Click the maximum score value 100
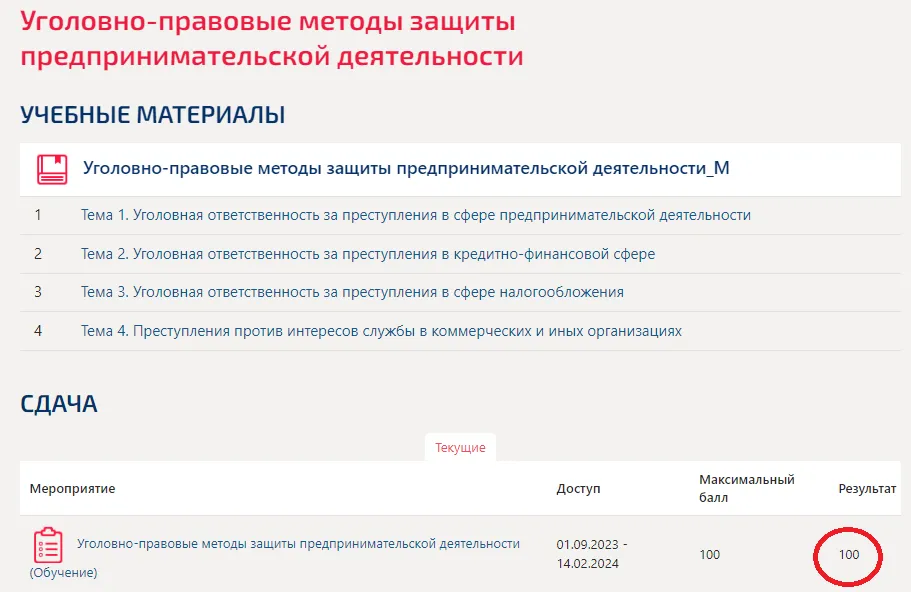The image size is (911, 592). coord(709,555)
